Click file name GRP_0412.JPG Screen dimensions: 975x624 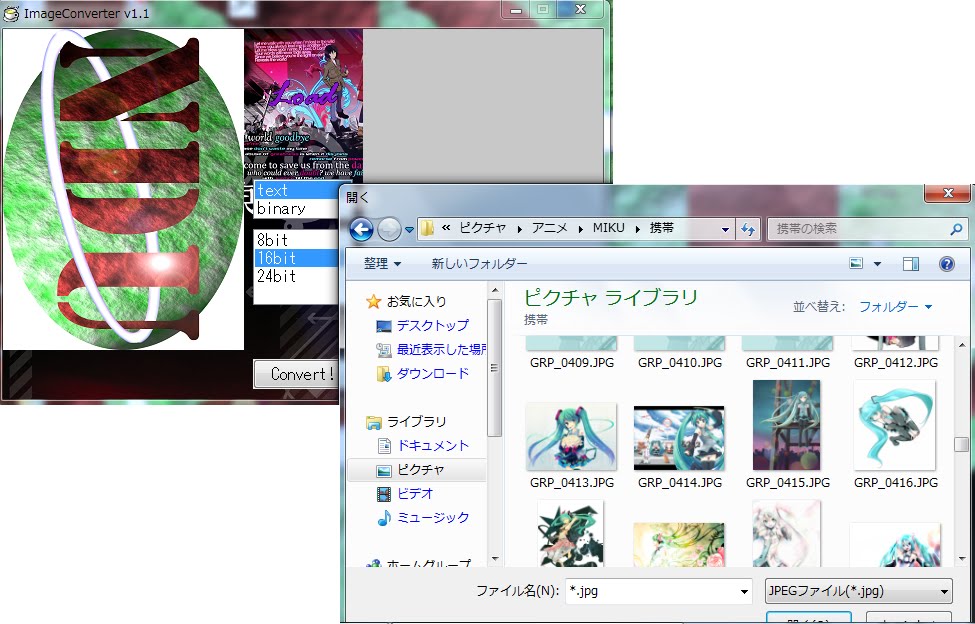click(895, 362)
